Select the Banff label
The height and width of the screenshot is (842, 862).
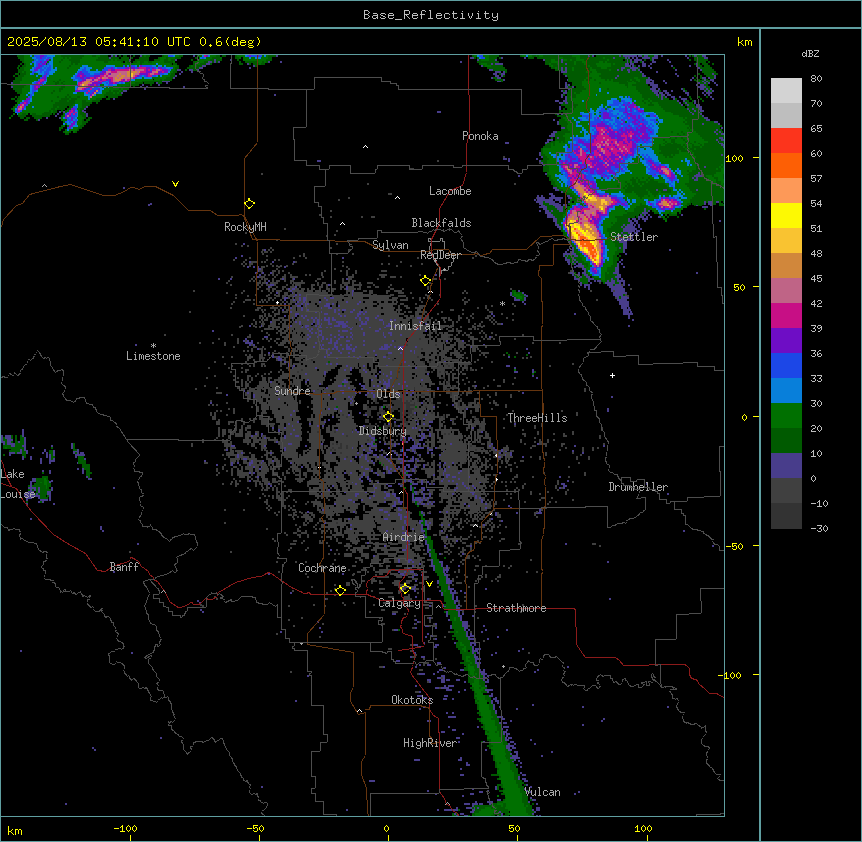(124, 567)
